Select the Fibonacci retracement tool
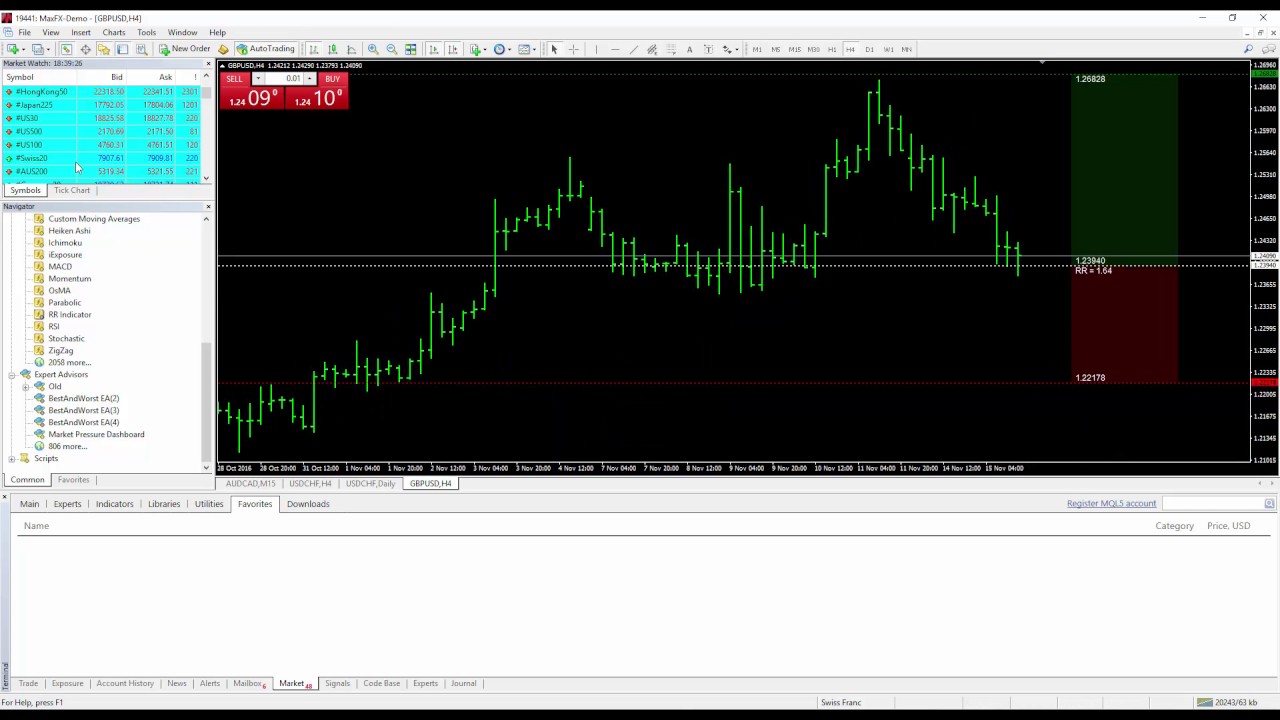The image size is (1280, 720). tap(671, 49)
